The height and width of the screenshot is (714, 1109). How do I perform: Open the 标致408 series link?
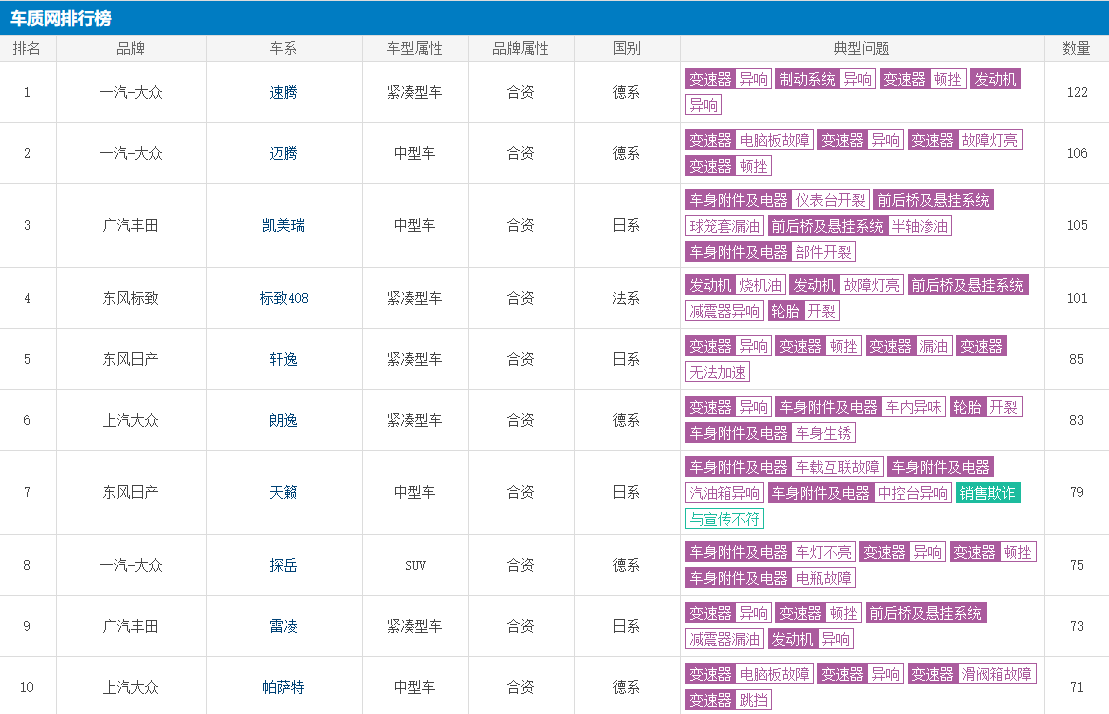(x=283, y=298)
